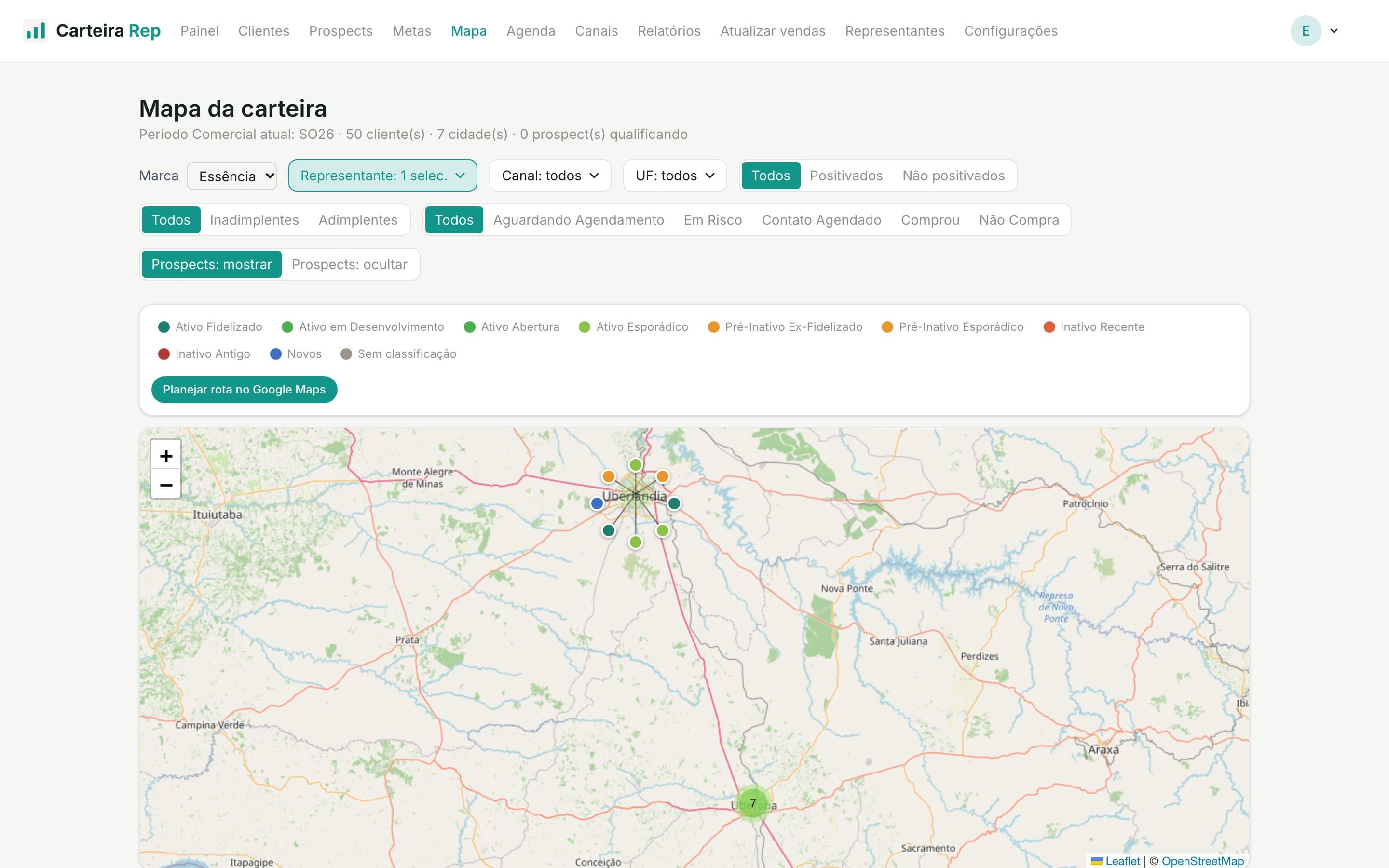Go to Clientes page
Screen dimensions: 1389x868
[263, 31]
